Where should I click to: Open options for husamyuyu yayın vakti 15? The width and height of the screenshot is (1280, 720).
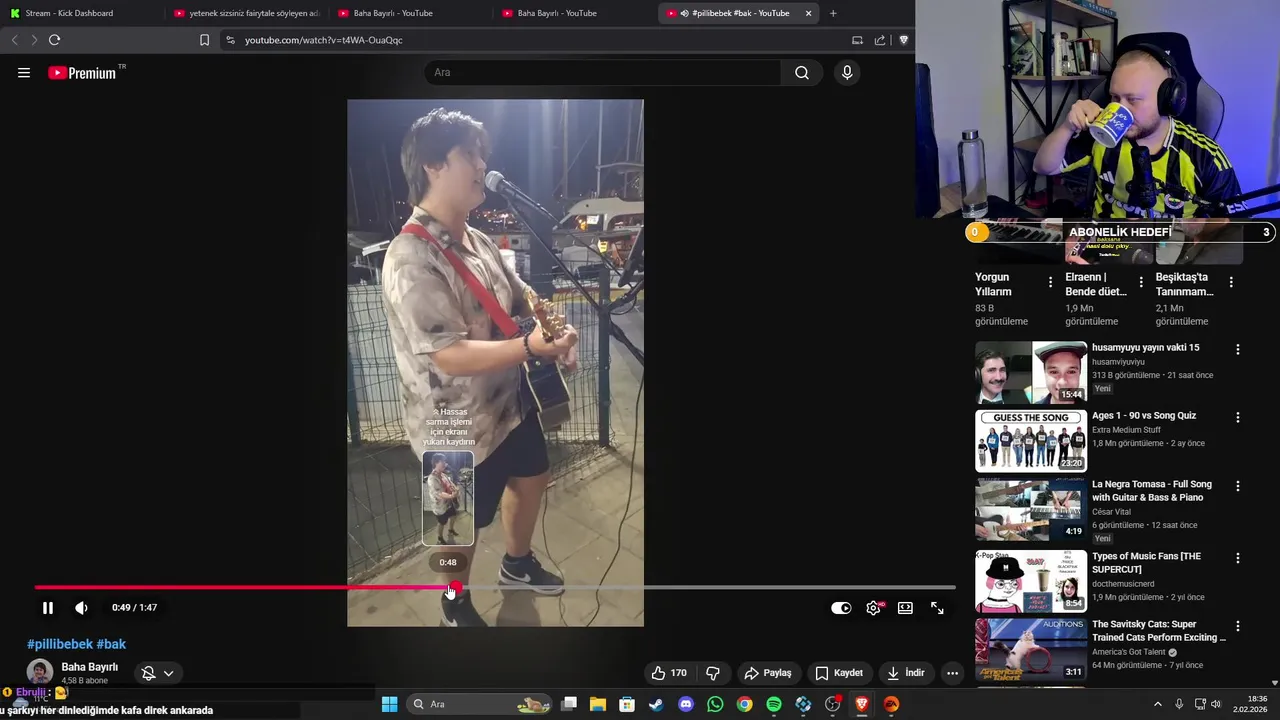click(x=1237, y=350)
